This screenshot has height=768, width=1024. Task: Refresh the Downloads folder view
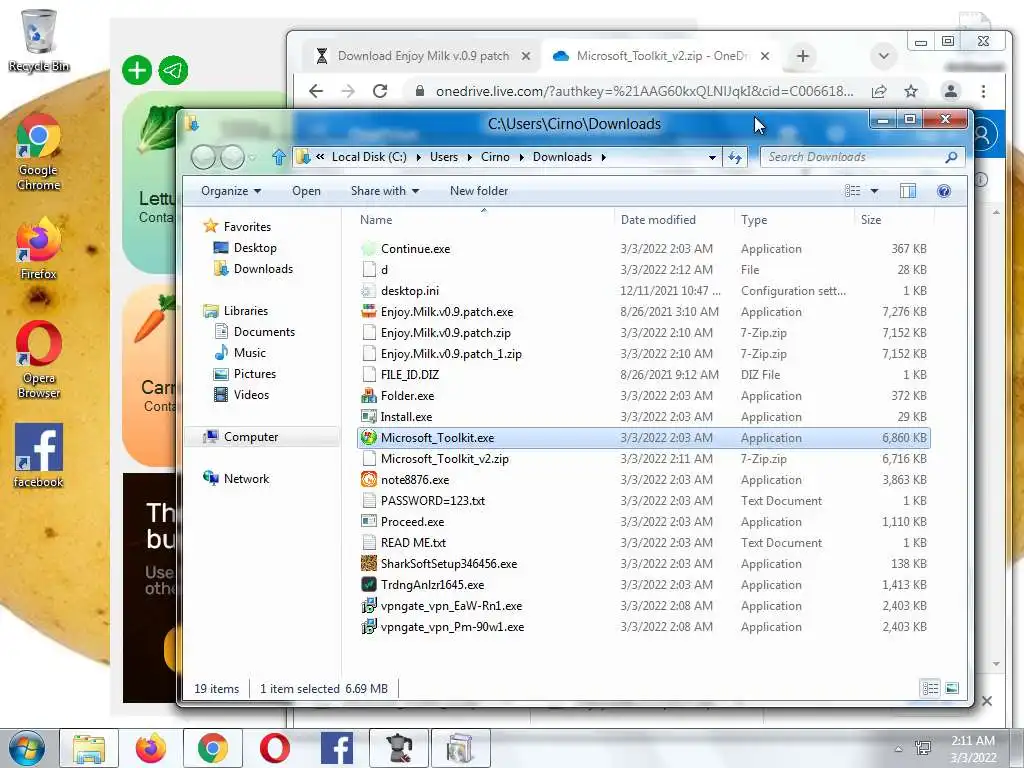click(735, 157)
